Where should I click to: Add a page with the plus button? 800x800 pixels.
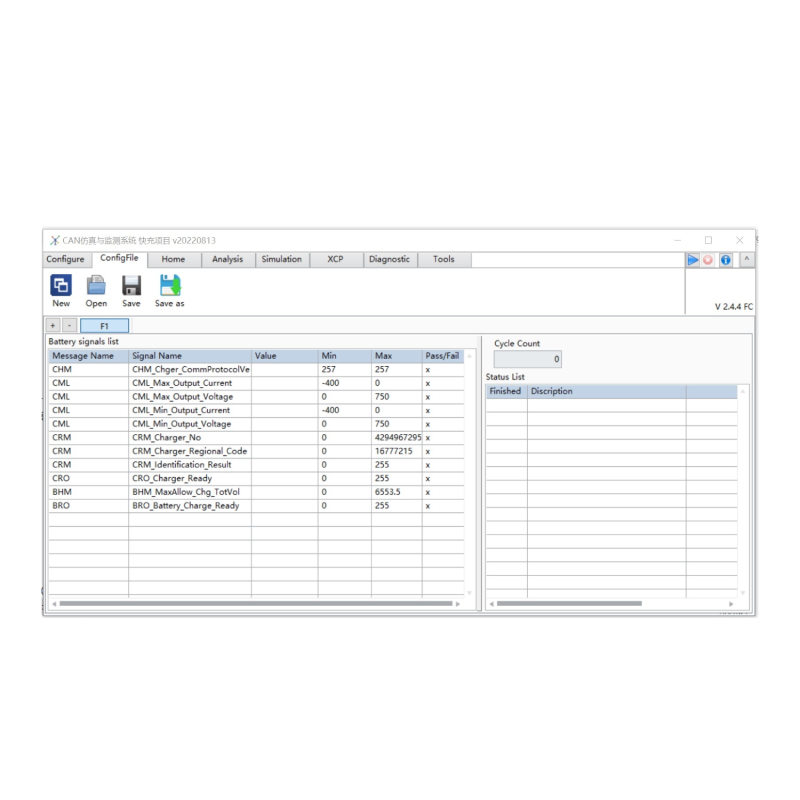coord(53,326)
